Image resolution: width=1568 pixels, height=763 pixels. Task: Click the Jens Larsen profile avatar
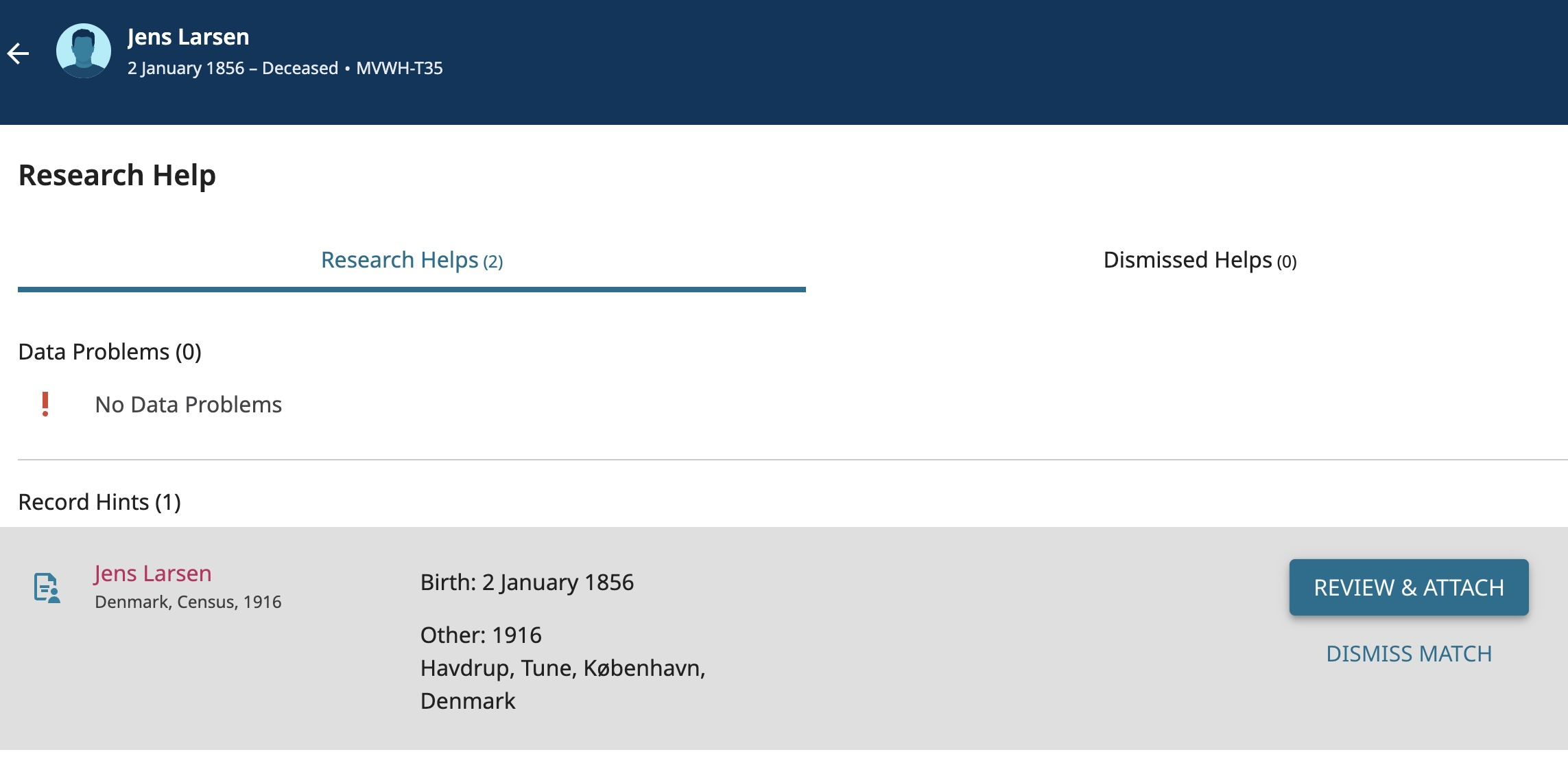tap(83, 51)
